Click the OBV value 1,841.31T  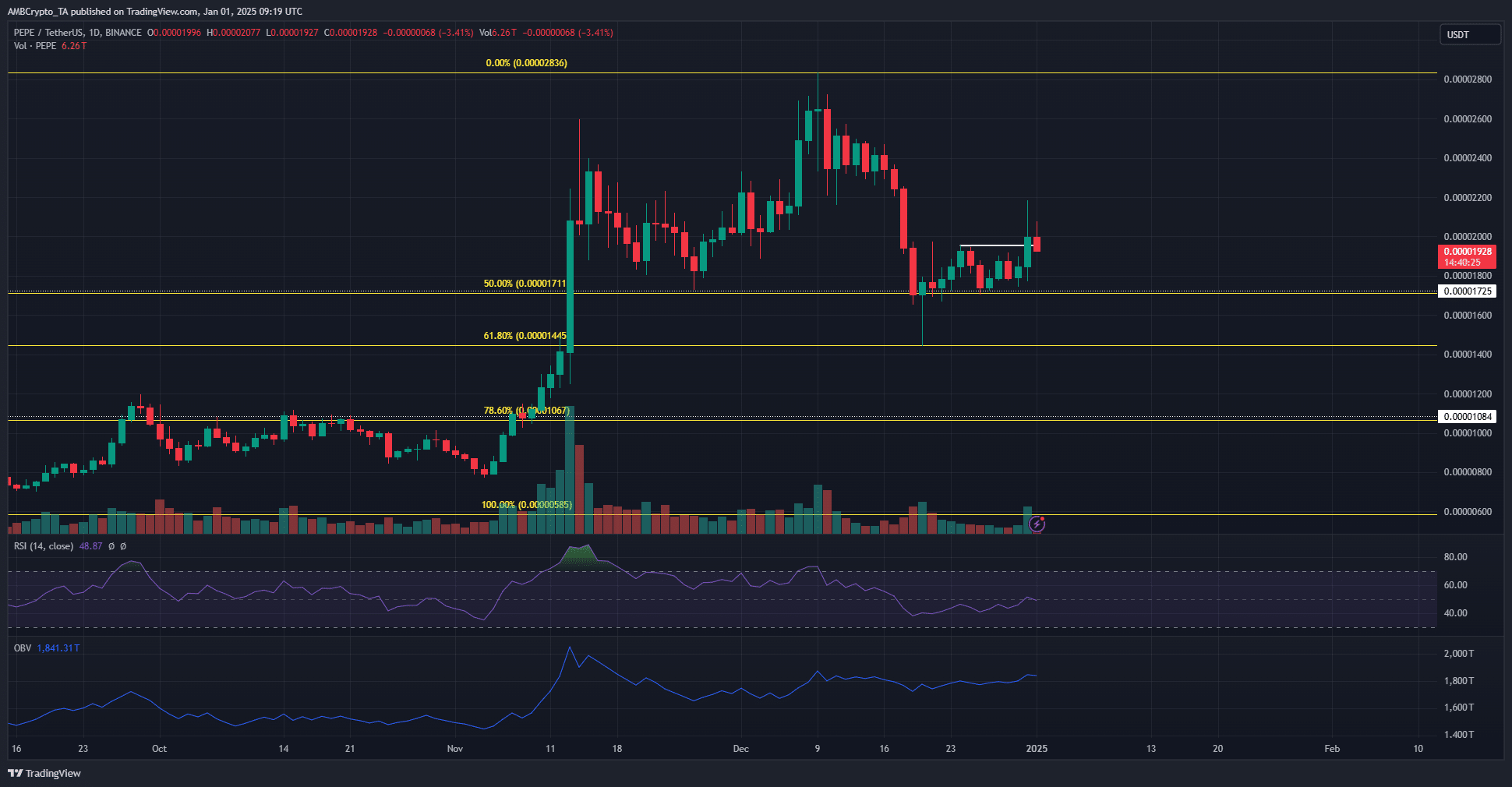pyautogui.click(x=58, y=648)
